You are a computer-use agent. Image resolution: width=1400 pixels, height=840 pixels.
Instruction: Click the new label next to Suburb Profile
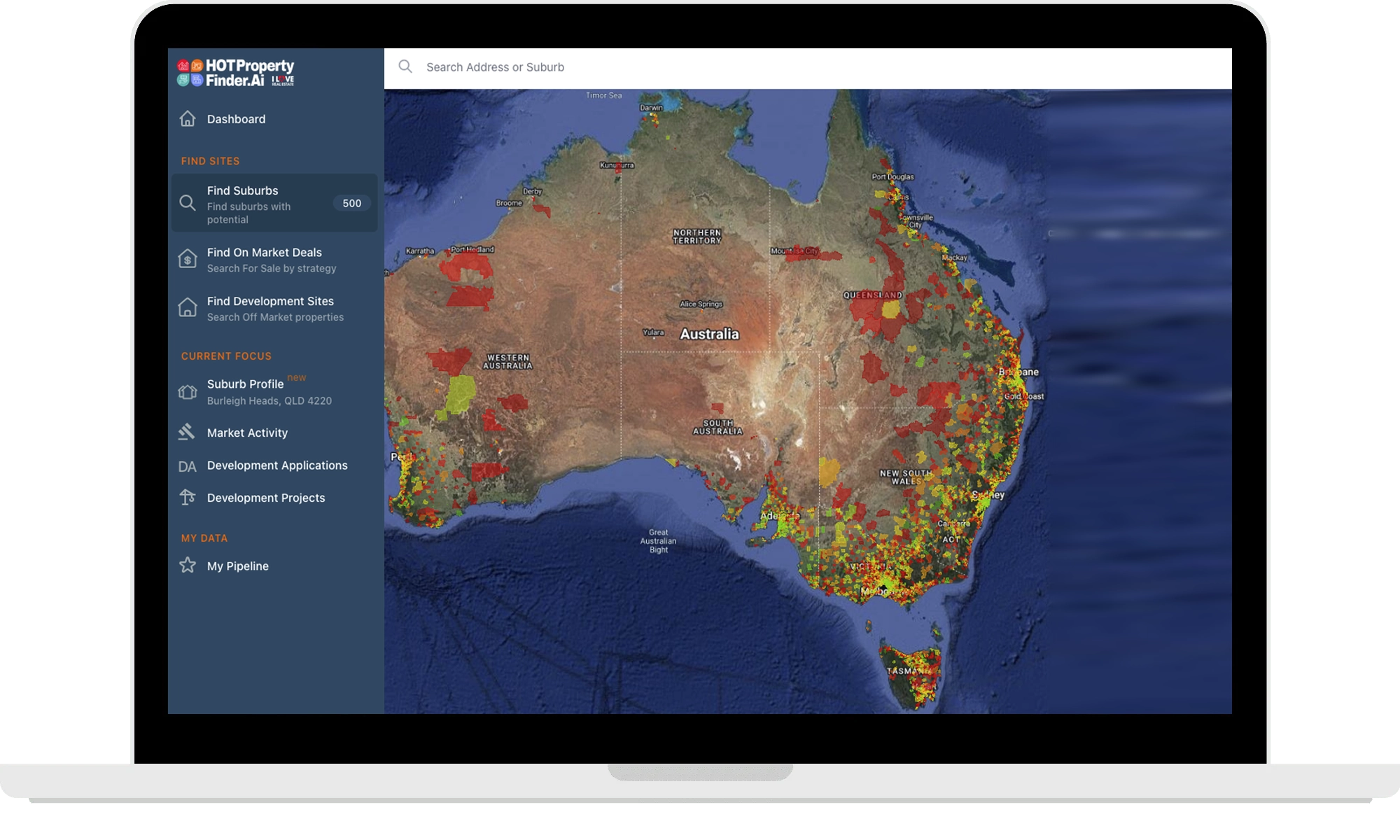(x=297, y=377)
